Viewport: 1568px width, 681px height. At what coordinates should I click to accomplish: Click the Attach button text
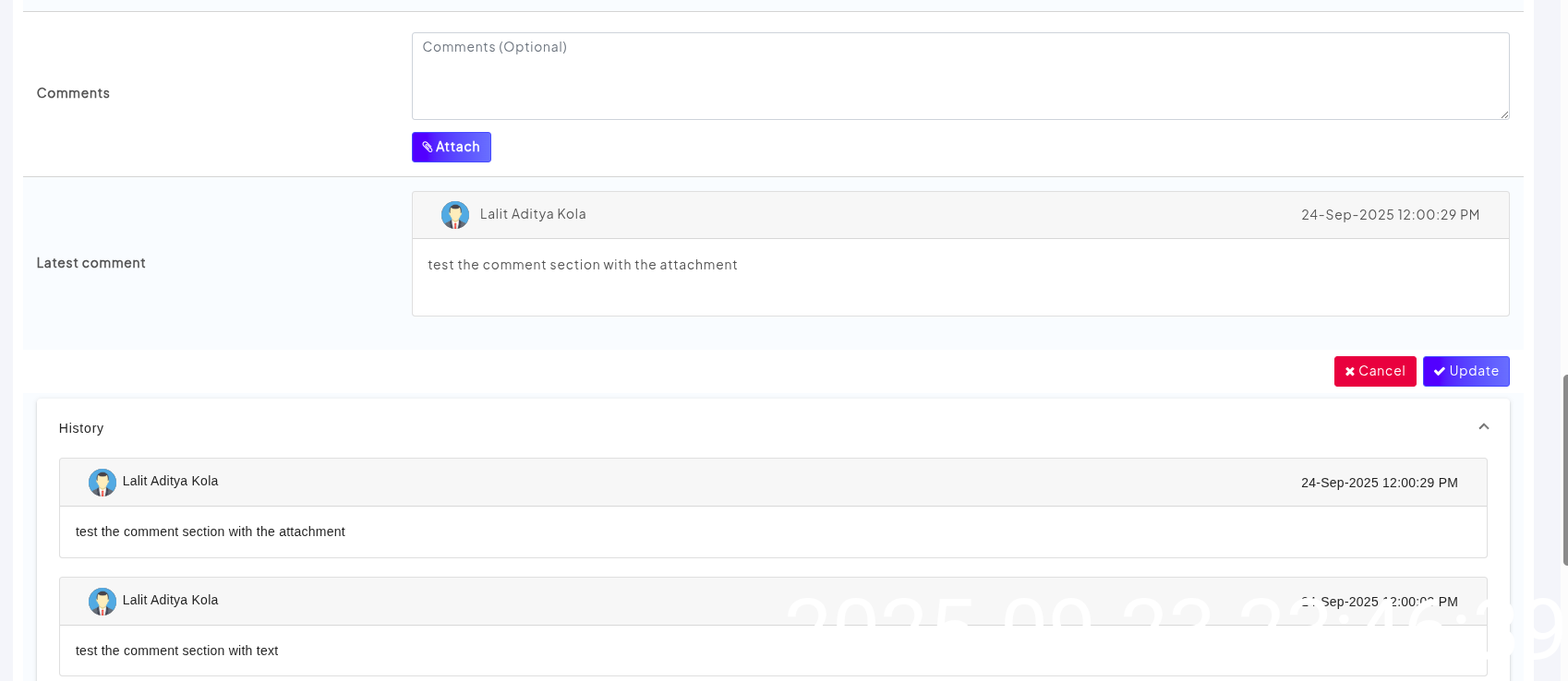[x=458, y=148]
